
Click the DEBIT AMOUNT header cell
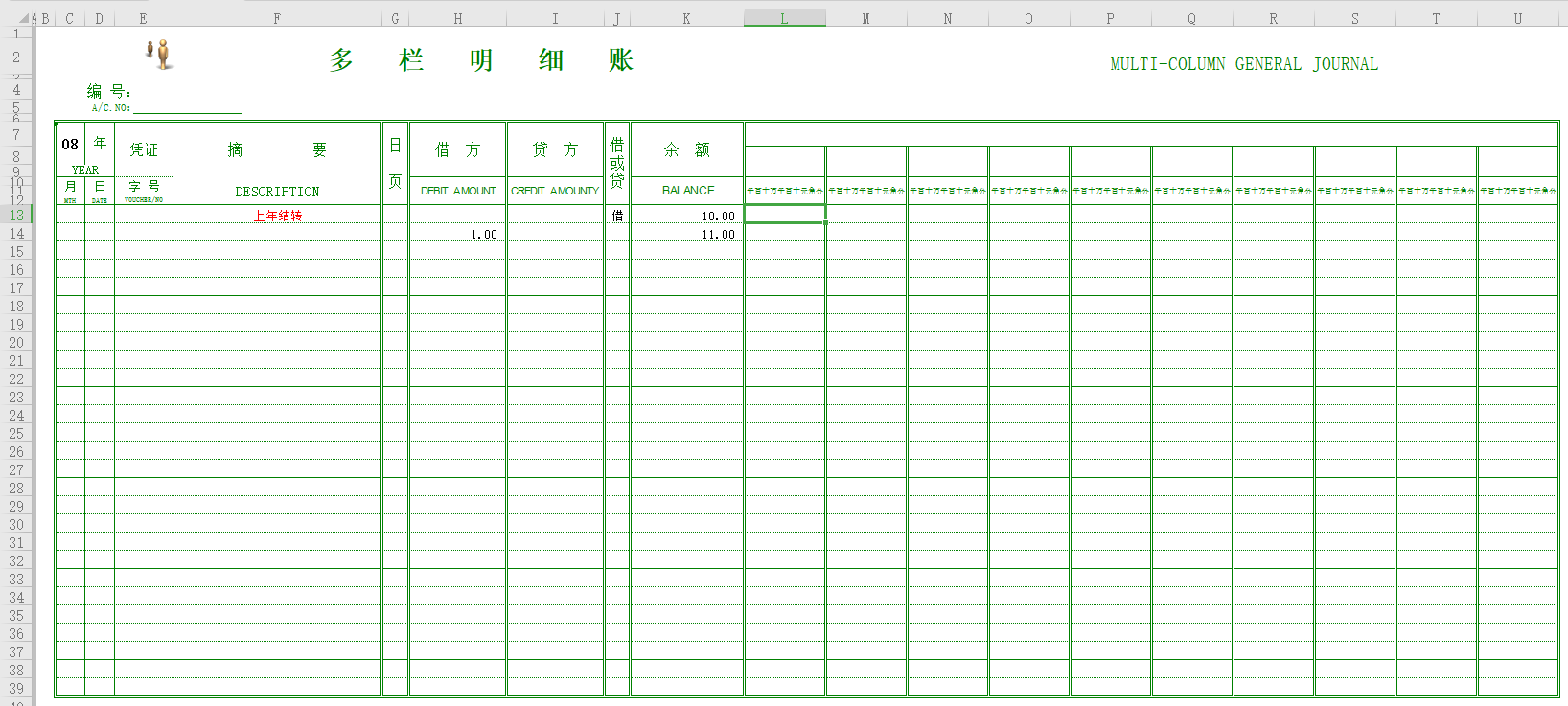(x=458, y=191)
